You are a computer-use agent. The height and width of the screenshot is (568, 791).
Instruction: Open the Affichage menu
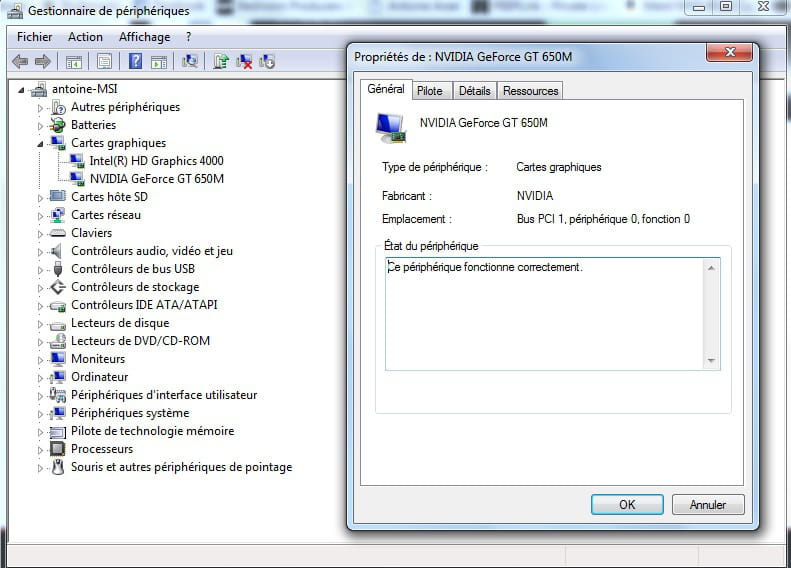click(x=144, y=37)
